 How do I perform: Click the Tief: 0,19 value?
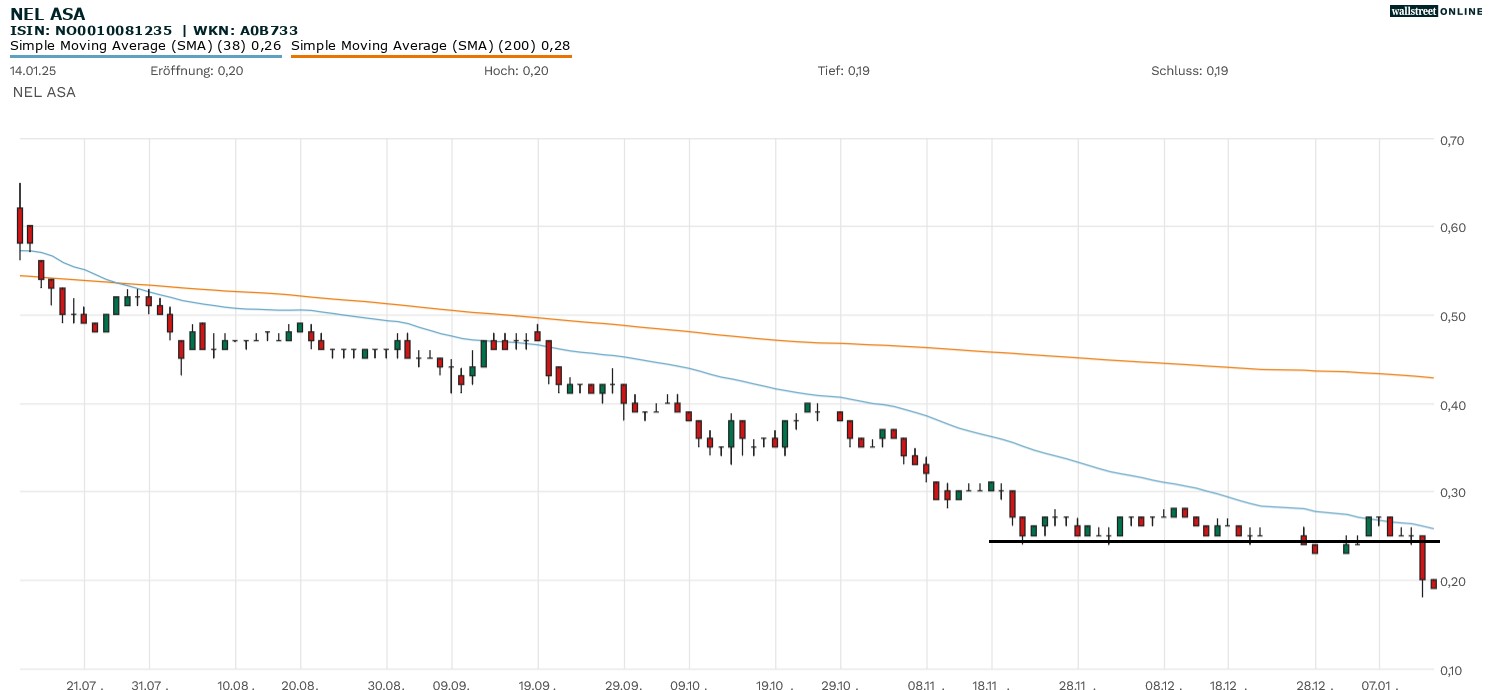click(x=843, y=71)
